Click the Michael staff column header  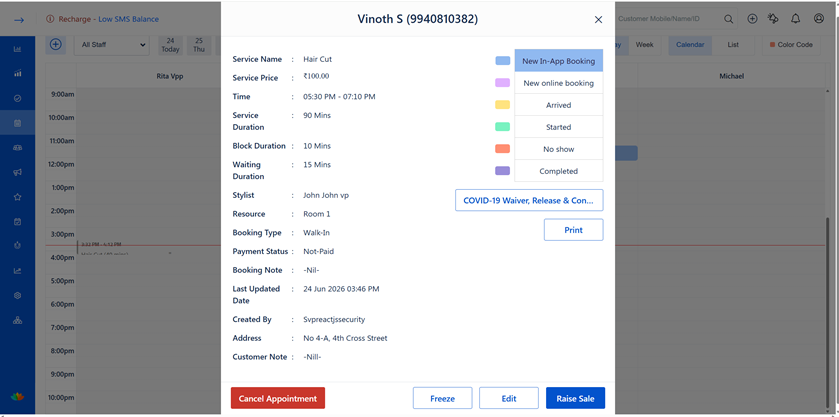731,76
